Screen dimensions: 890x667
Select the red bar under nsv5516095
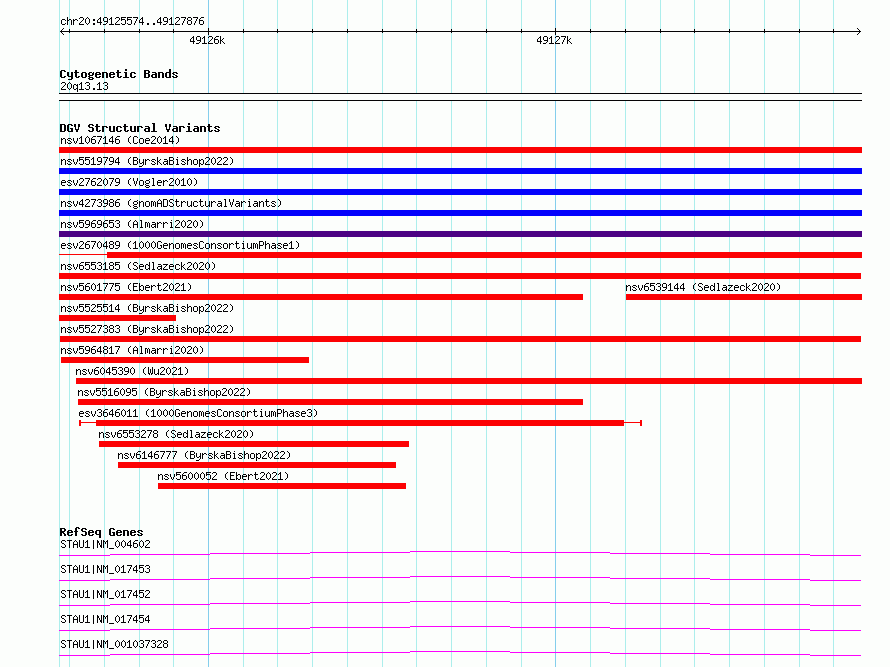click(330, 402)
